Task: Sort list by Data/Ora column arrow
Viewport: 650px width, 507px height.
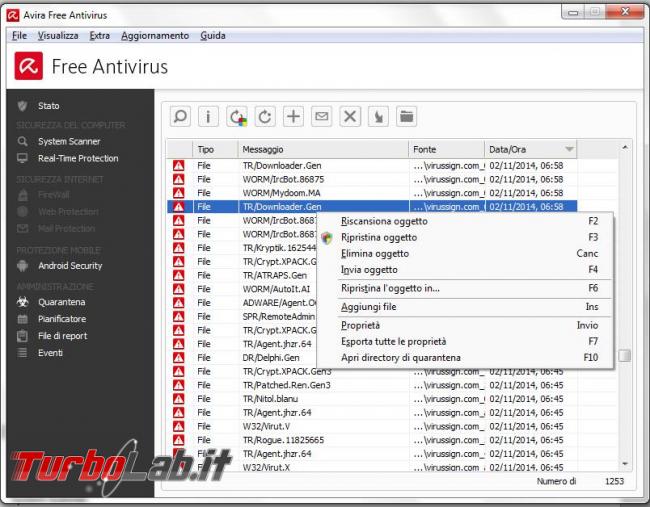Action: [x=570, y=149]
